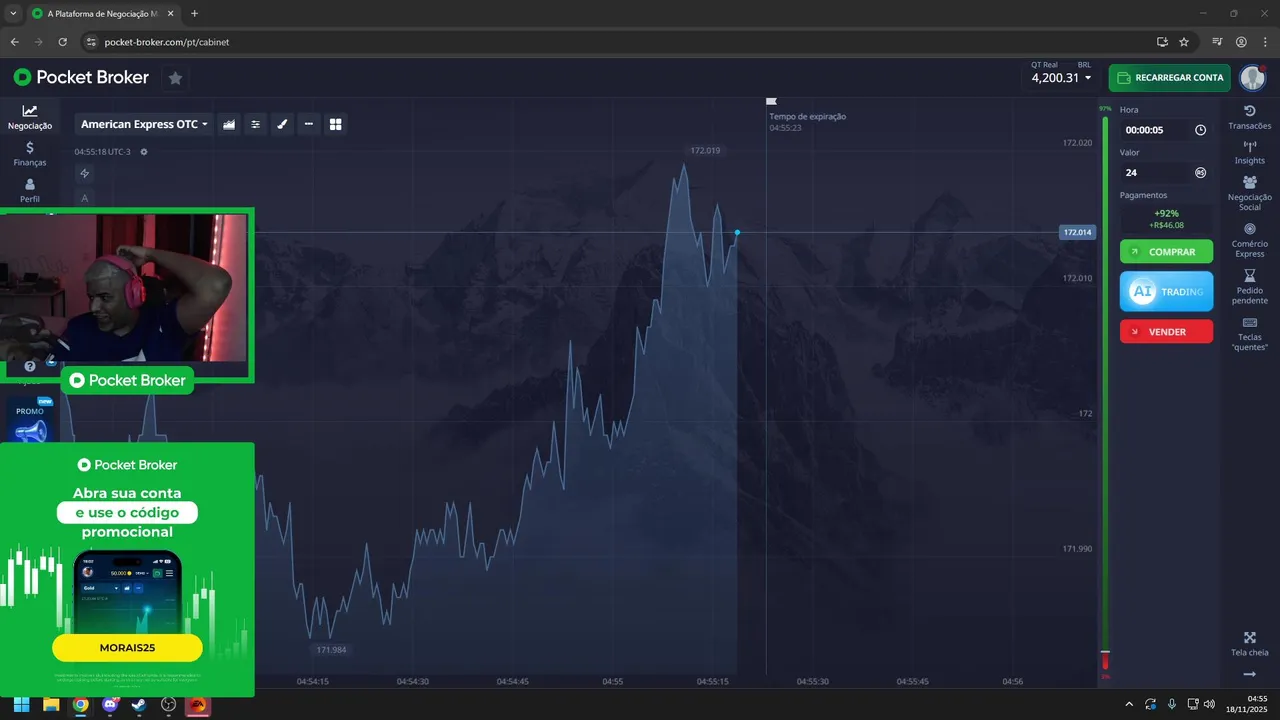Bookmark this page with Chrome star

click(1184, 42)
